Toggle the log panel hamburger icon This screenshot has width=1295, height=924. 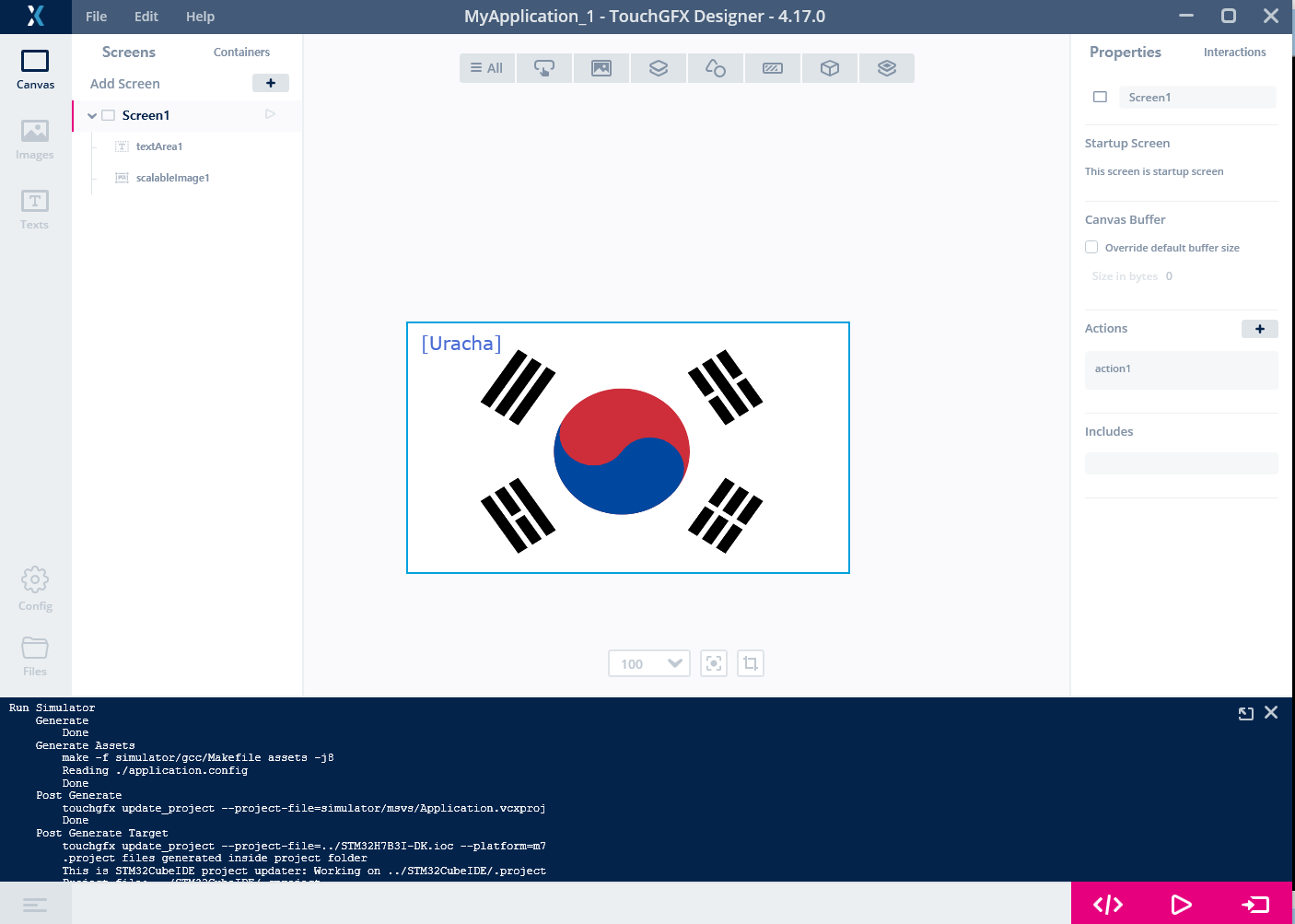pyautogui.click(x=35, y=905)
